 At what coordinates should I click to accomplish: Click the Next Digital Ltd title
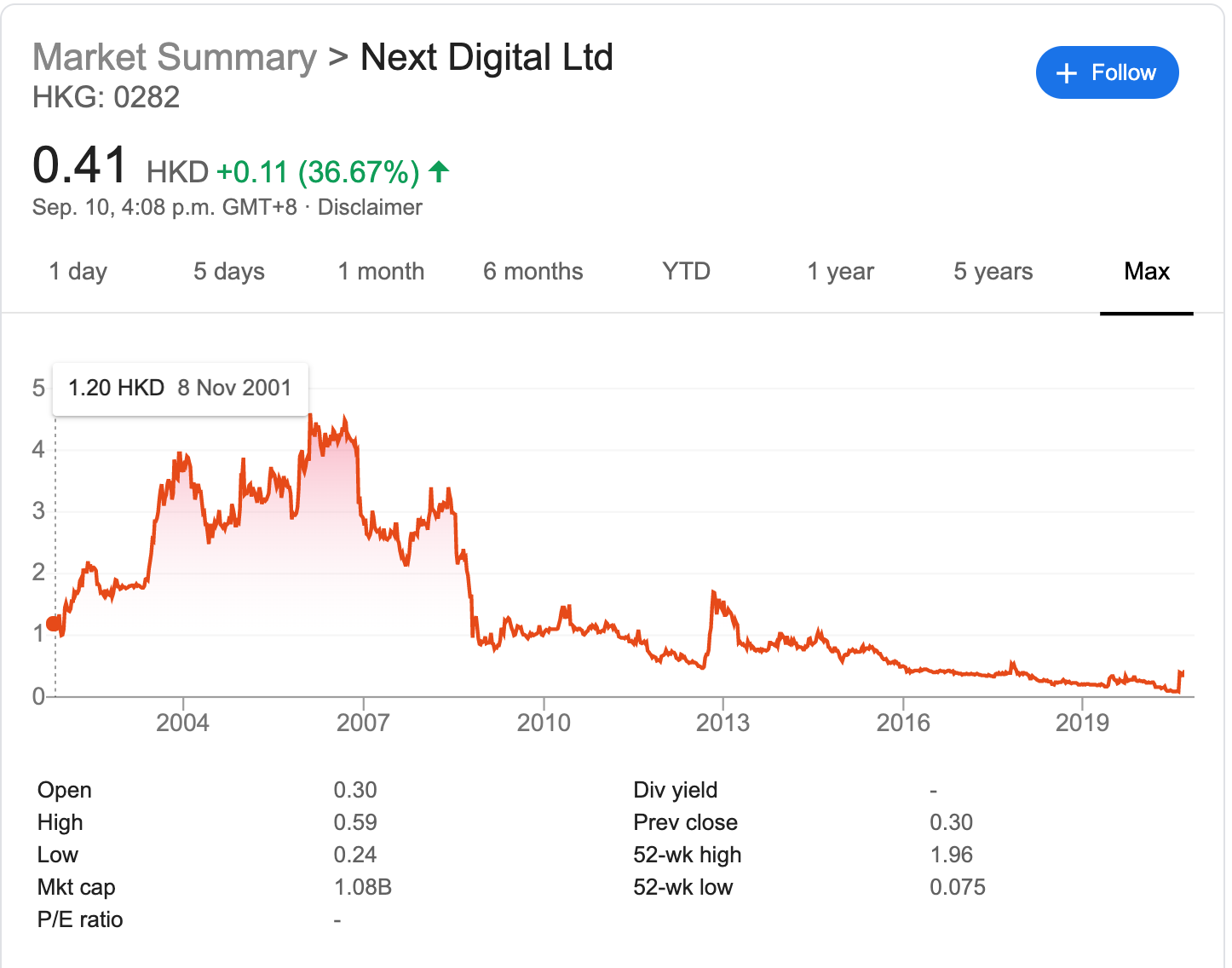[486, 58]
